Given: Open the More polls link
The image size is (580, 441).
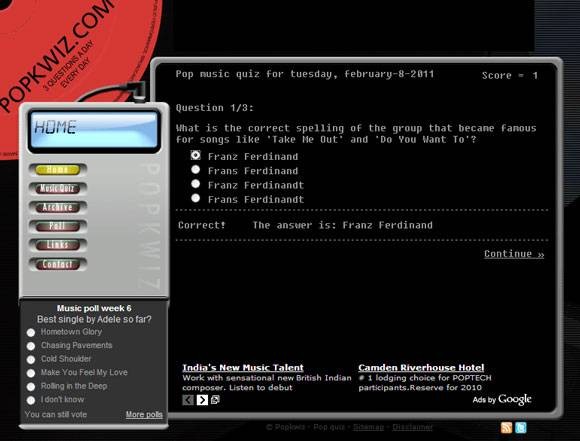Looking at the screenshot, I should click(x=144, y=414).
